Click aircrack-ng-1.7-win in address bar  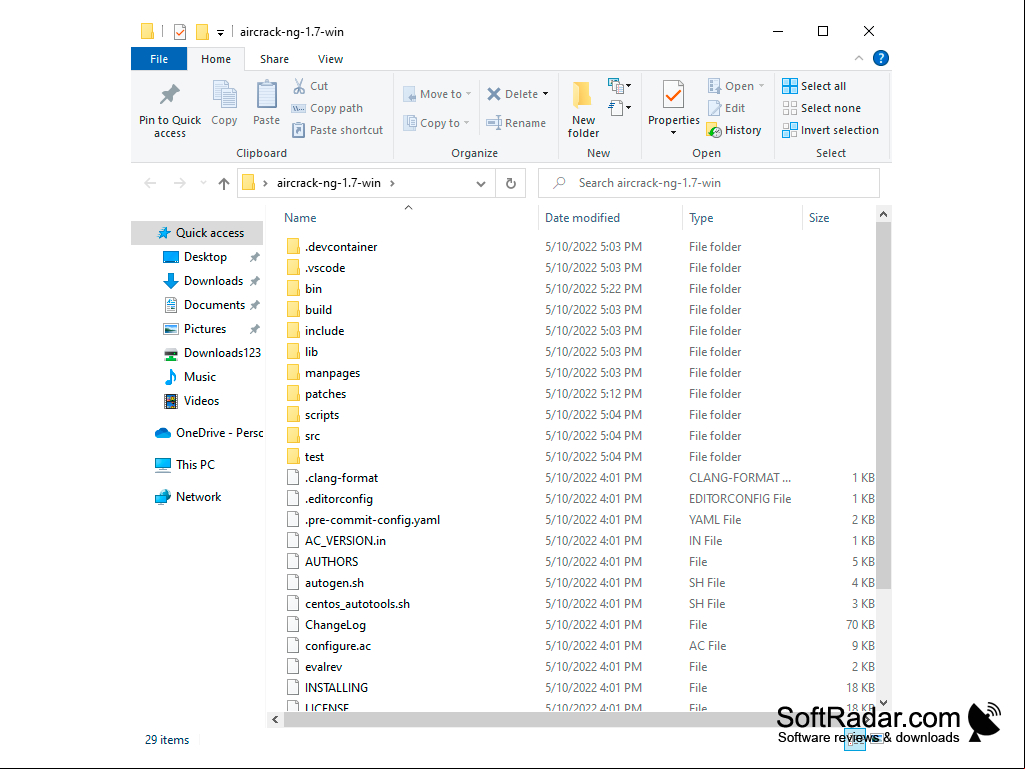click(x=328, y=184)
